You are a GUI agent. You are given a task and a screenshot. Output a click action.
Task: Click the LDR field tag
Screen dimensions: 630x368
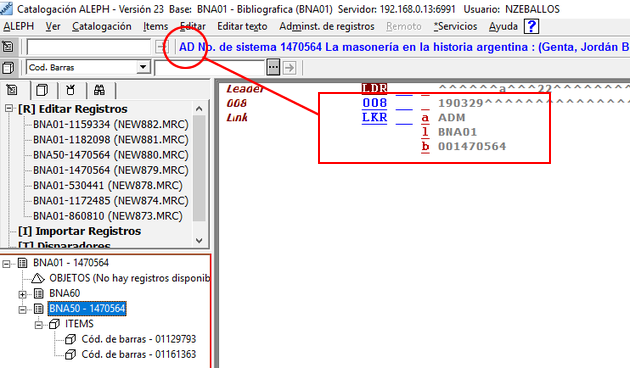tap(374, 88)
